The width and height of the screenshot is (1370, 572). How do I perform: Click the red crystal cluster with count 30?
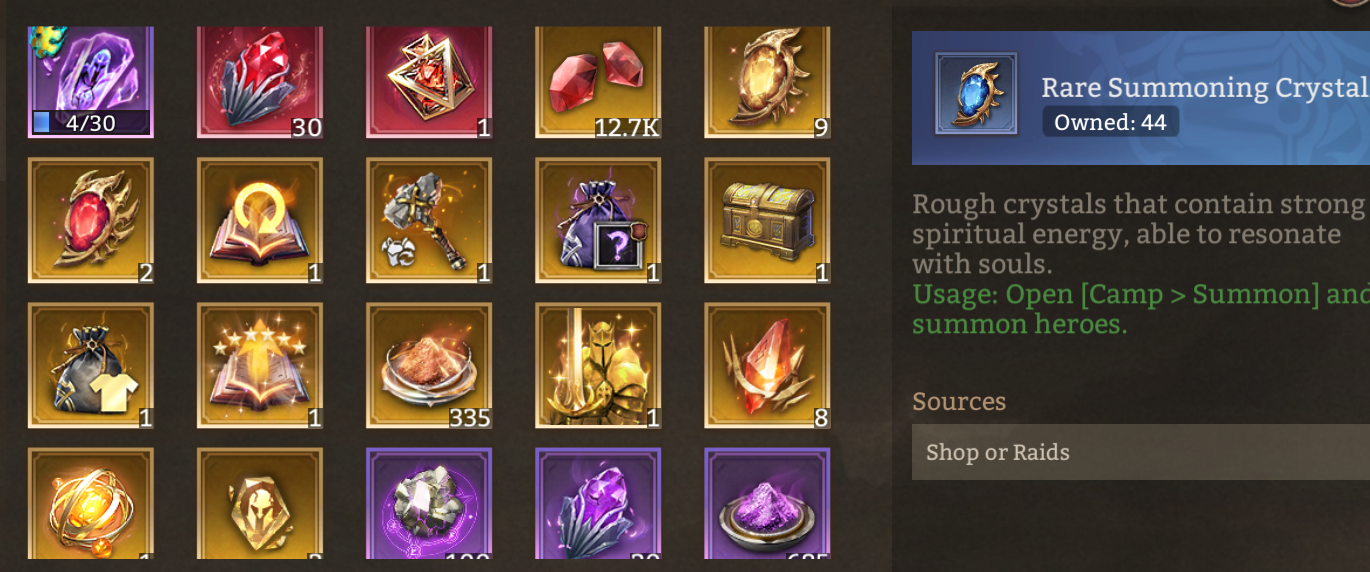(x=260, y=82)
